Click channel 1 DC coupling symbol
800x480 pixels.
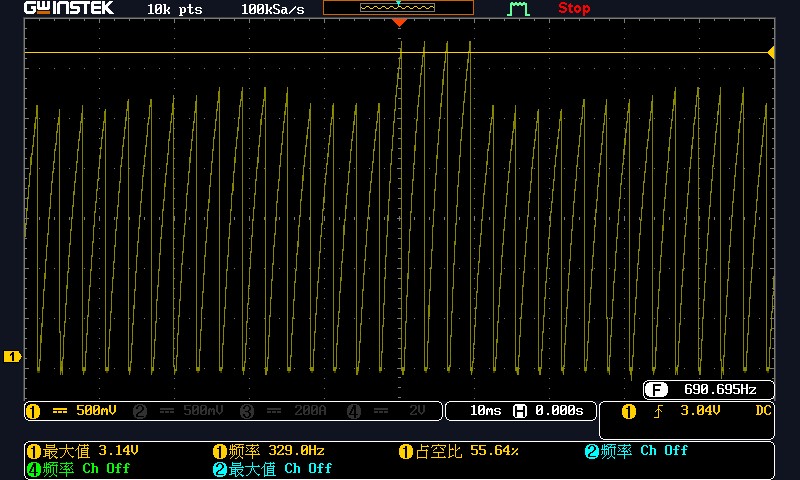click(60, 411)
